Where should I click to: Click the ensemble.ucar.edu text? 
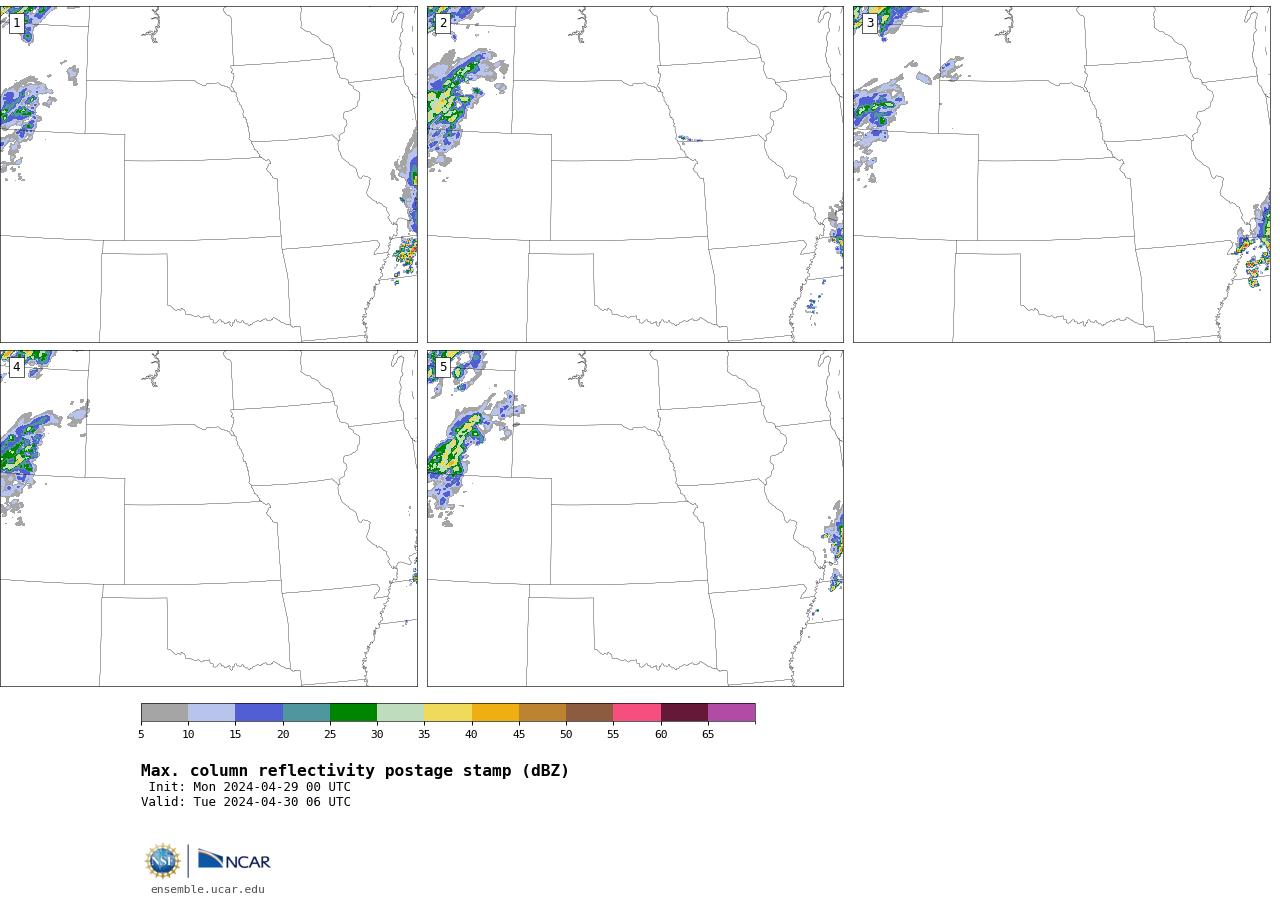point(208,889)
